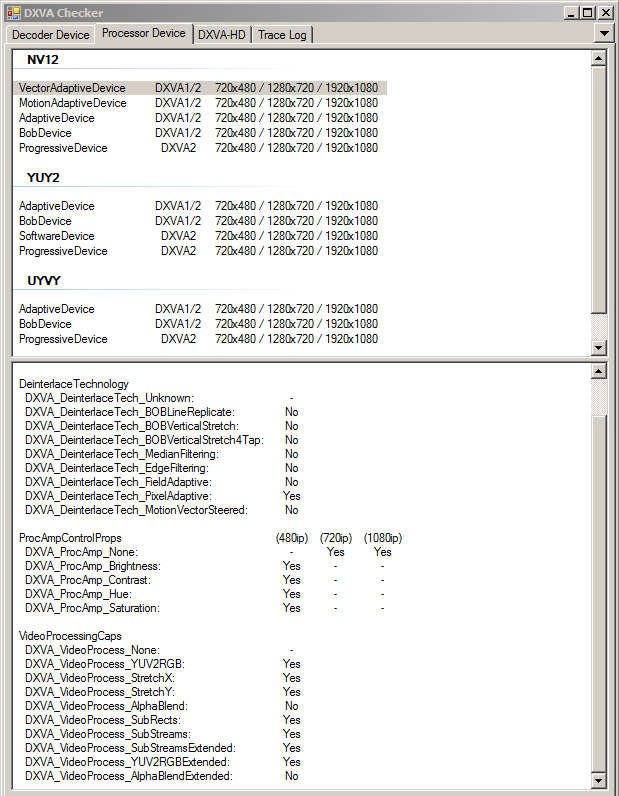Click the DXVA Checker title bar icon
Screen dimensions: 619x796
pyautogui.click(x=14, y=13)
